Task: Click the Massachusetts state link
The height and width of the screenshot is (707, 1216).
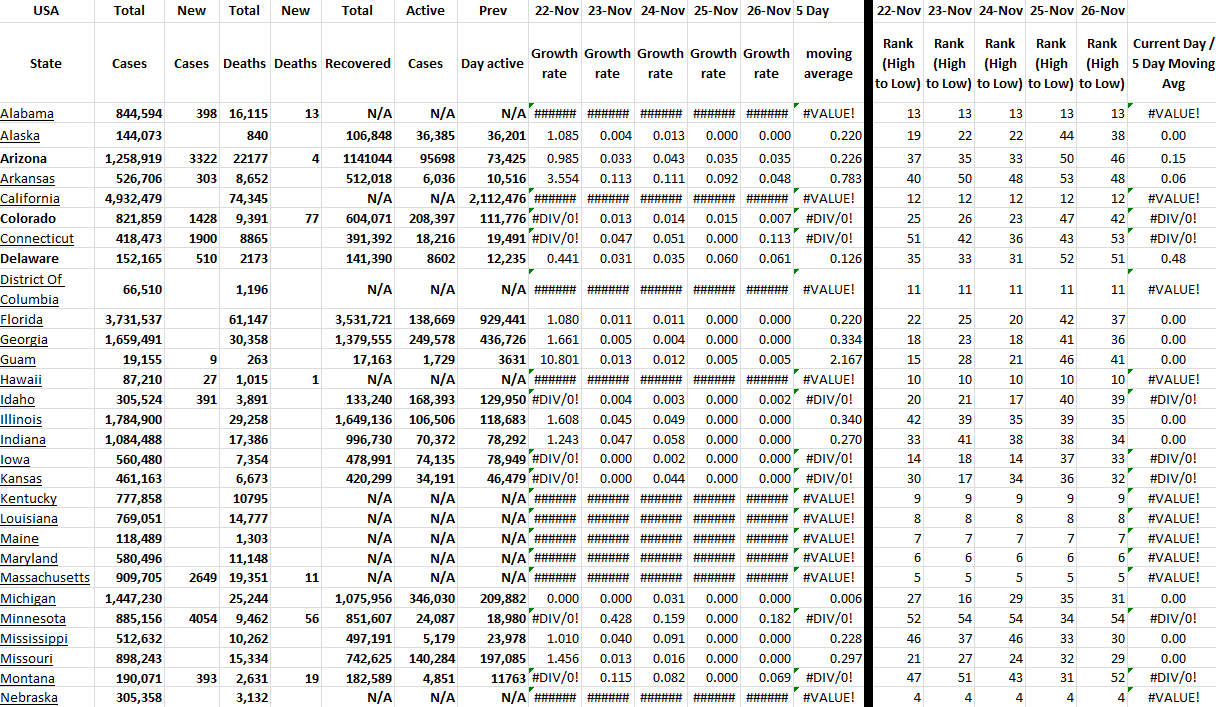Action: tap(45, 578)
